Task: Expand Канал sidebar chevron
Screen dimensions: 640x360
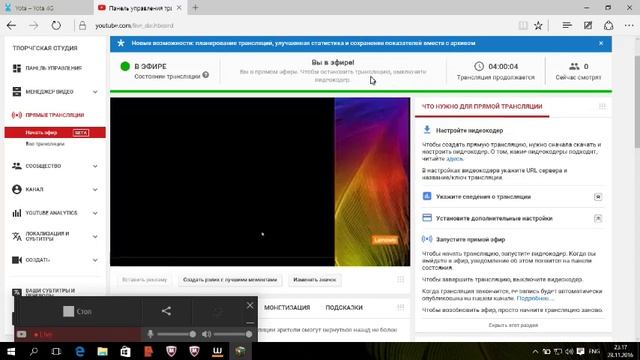Action: click(95, 189)
